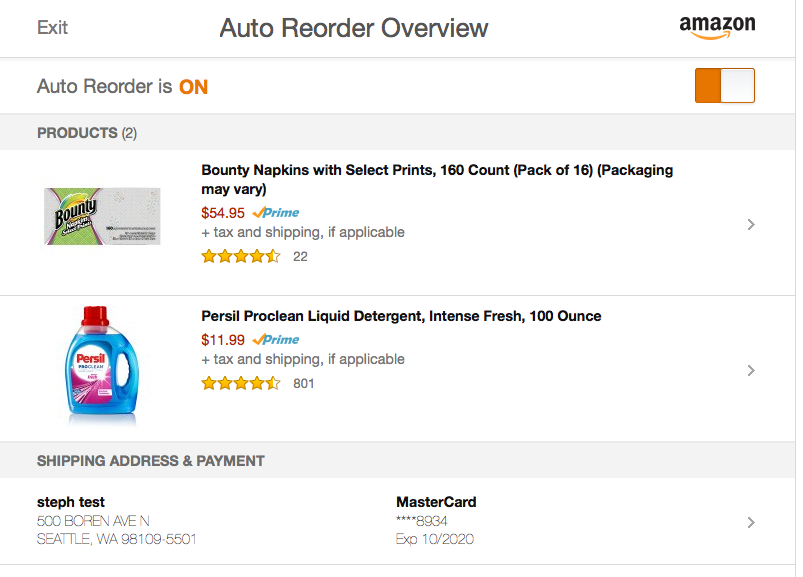
Task: Click 500 BOREN AVE N address line
Action: [93, 521]
